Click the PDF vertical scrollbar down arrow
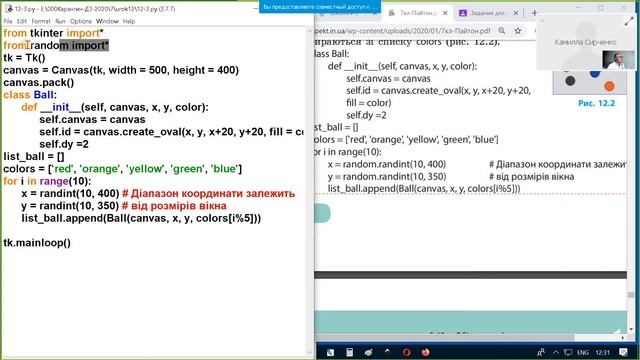This screenshot has width=640, height=360. pyautogui.click(x=631, y=329)
